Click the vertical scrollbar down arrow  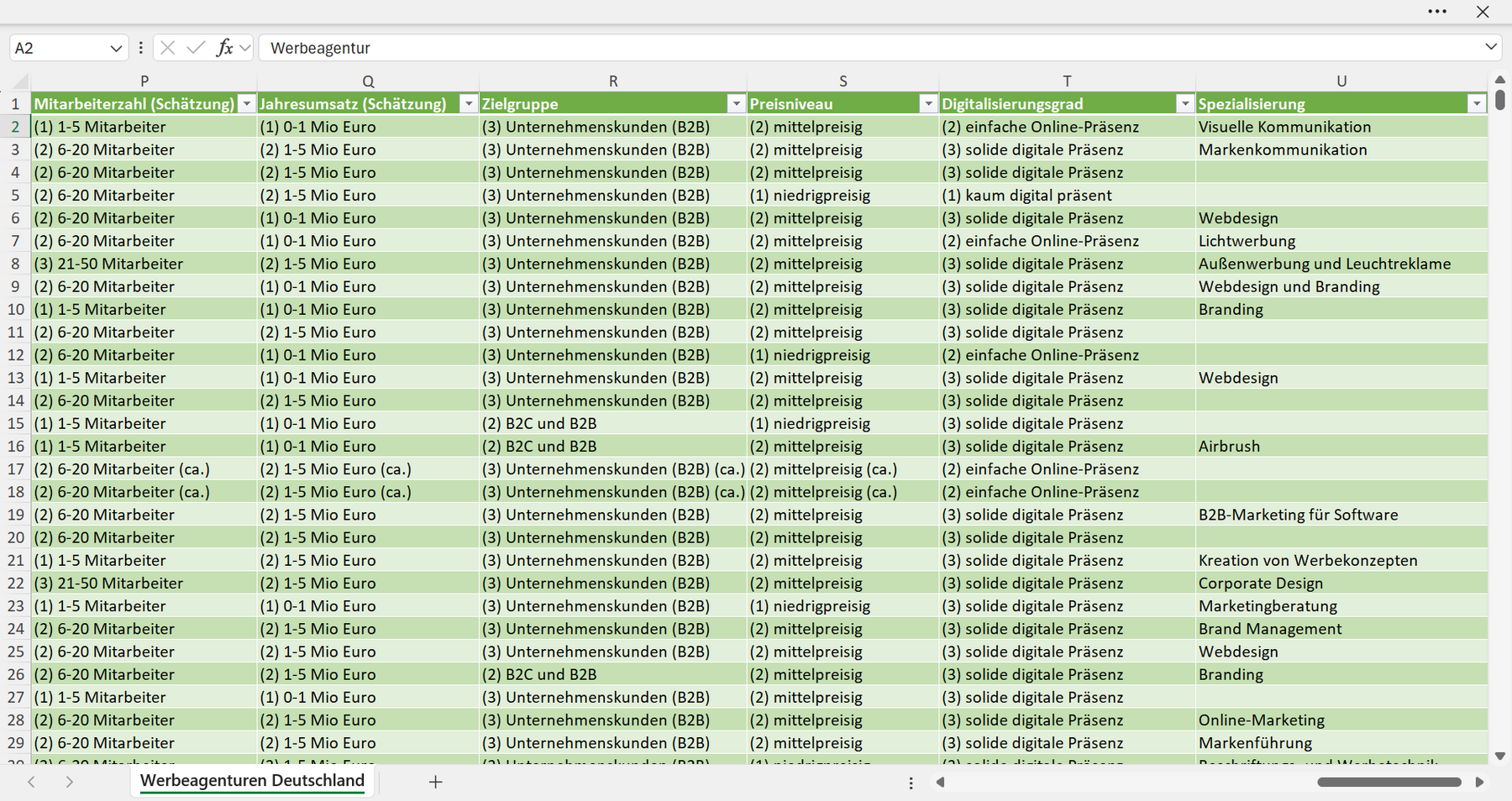coord(1500,756)
